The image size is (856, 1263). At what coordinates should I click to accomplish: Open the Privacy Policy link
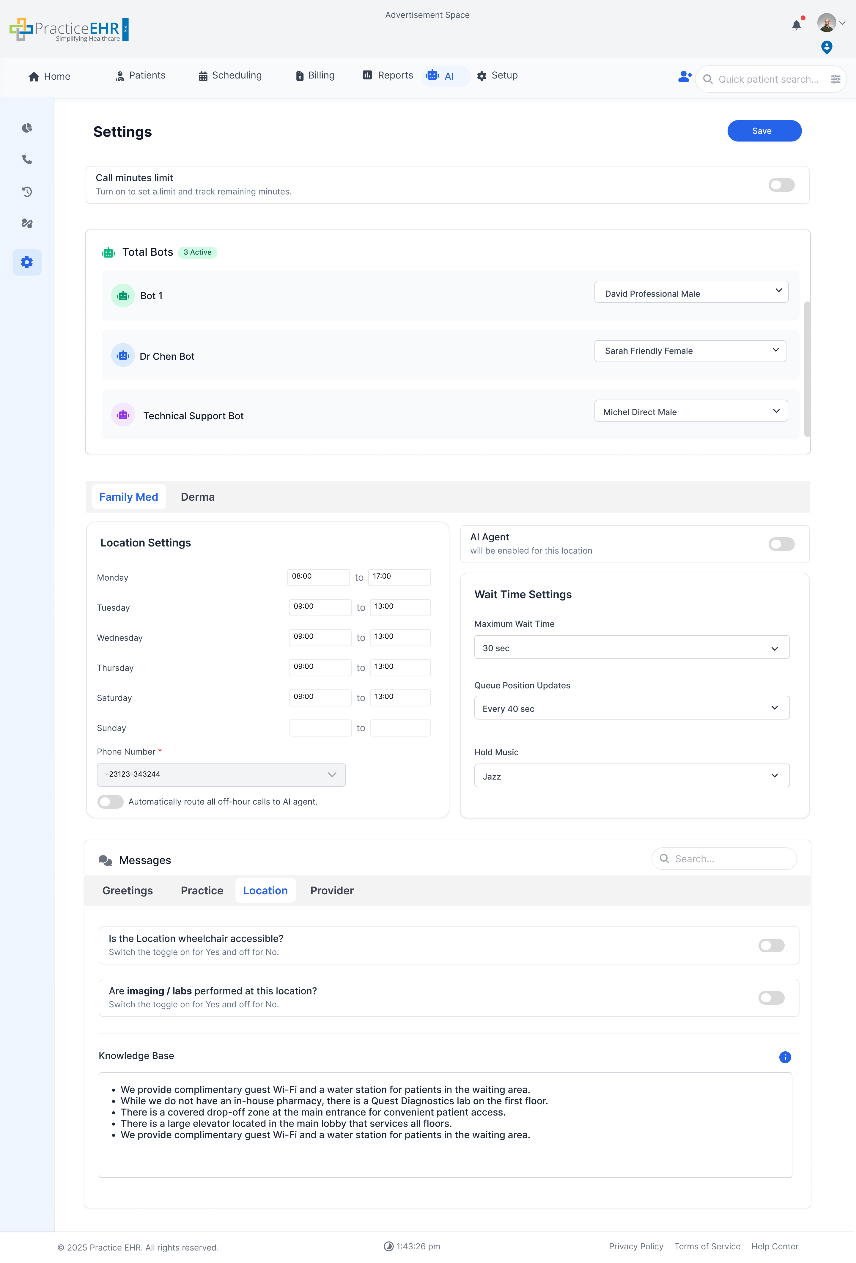(636, 1246)
